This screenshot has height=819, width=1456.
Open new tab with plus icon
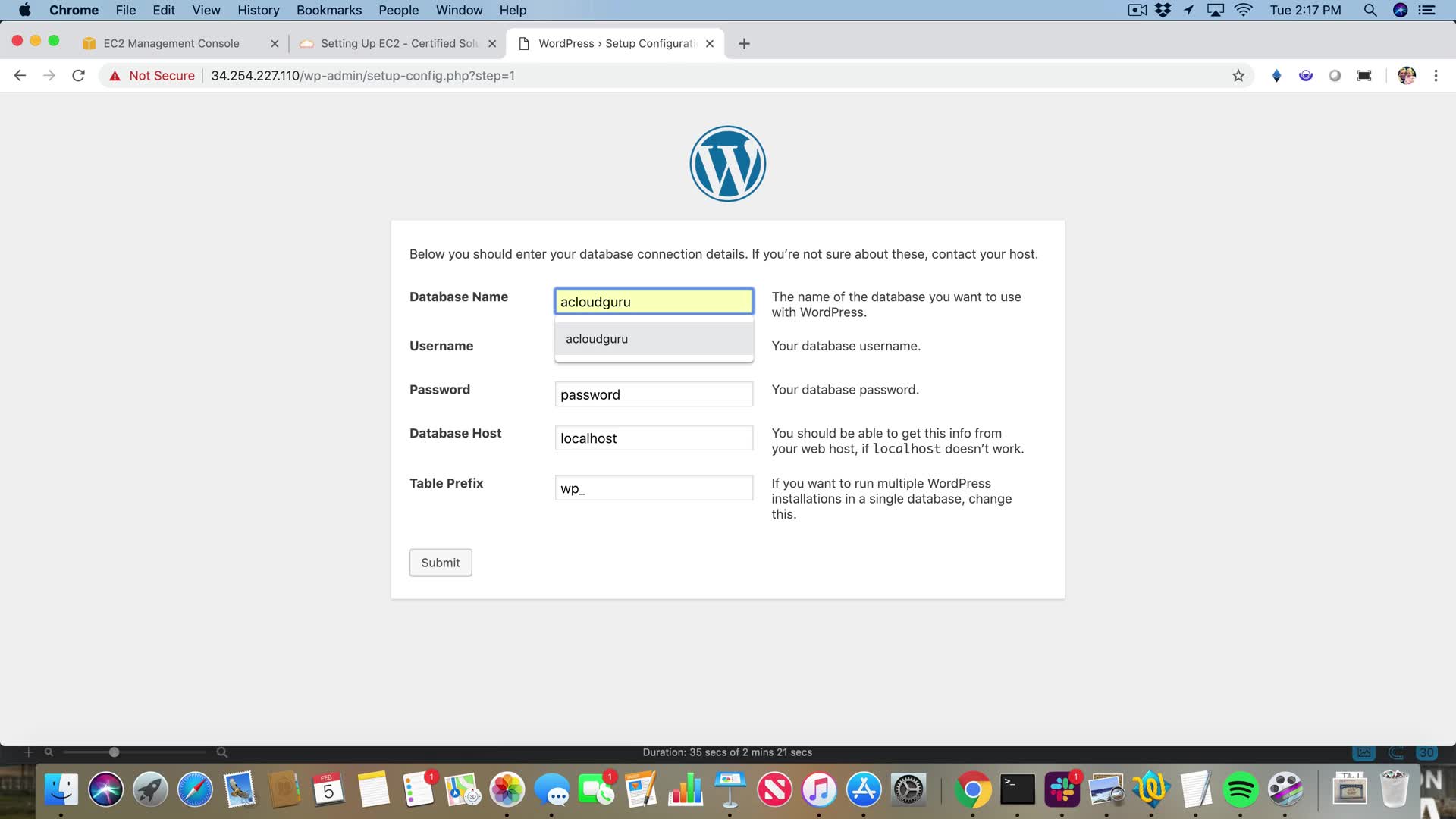point(744,44)
